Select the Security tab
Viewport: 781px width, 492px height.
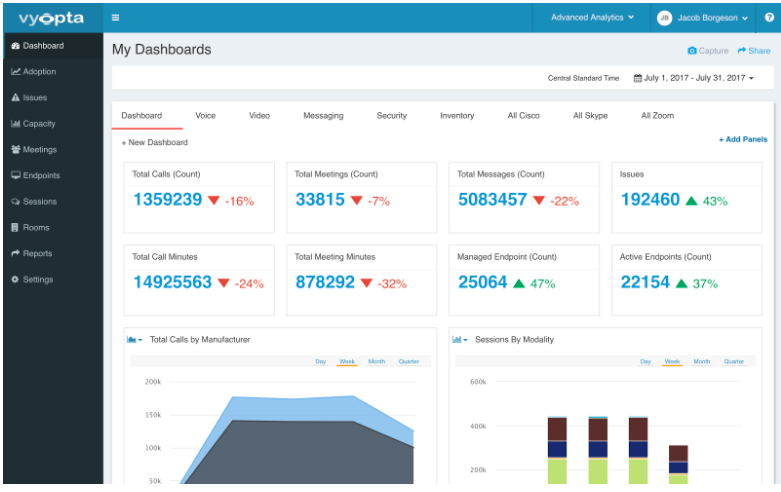click(391, 116)
